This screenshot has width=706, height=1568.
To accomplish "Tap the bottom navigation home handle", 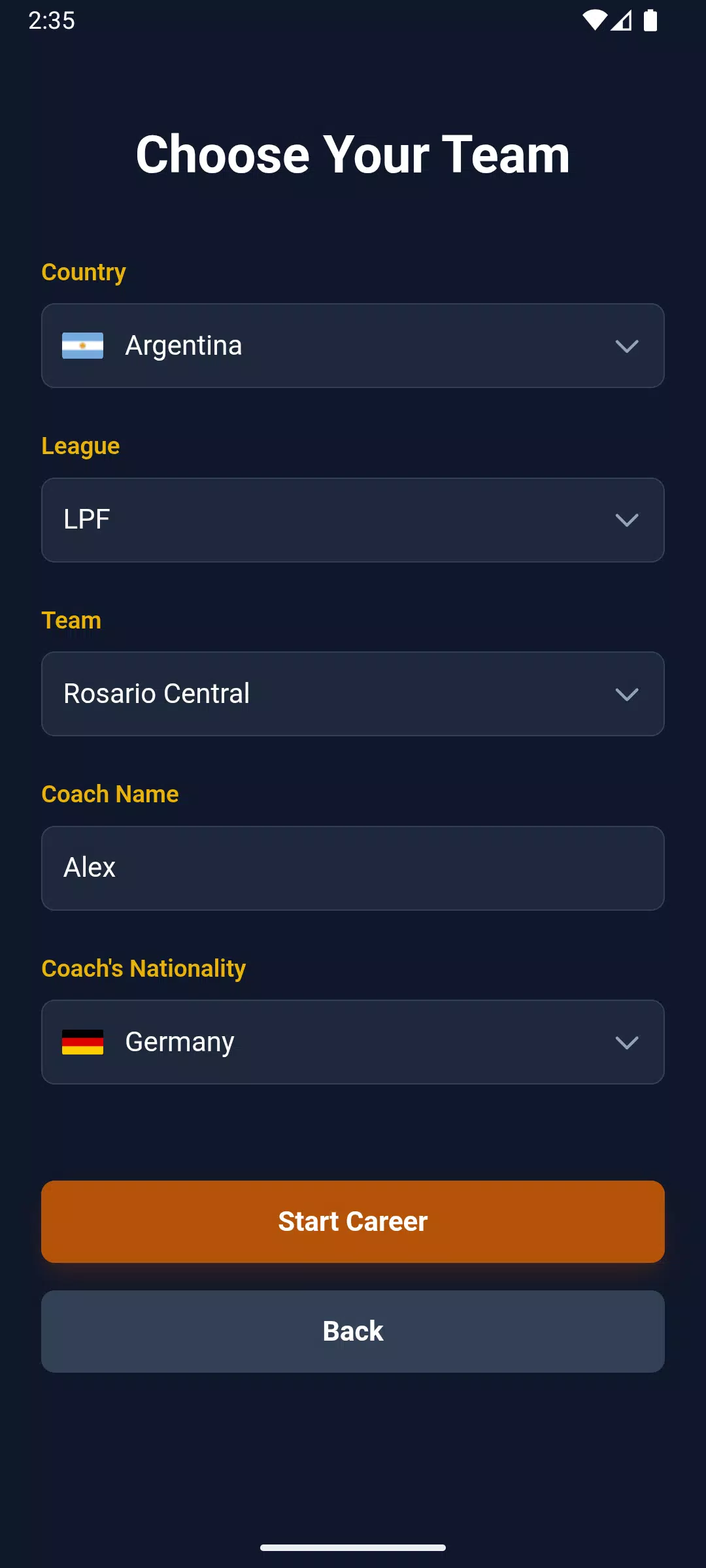I will (x=353, y=1548).
